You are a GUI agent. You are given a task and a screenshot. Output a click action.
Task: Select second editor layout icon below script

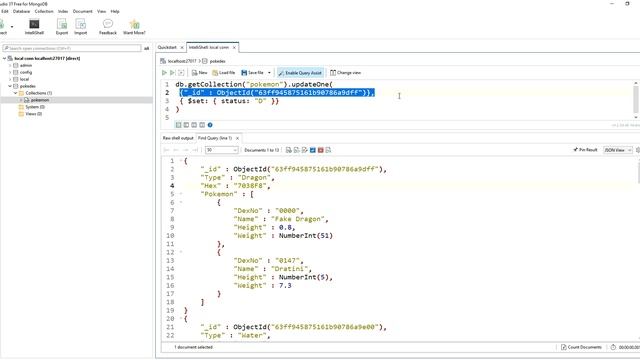(x=186, y=125)
